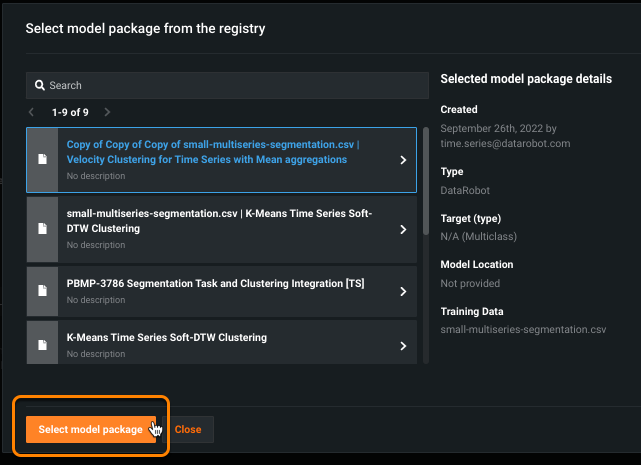Expand small-multiseries-segmentation K-Means package chevron

[x=403, y=229]
